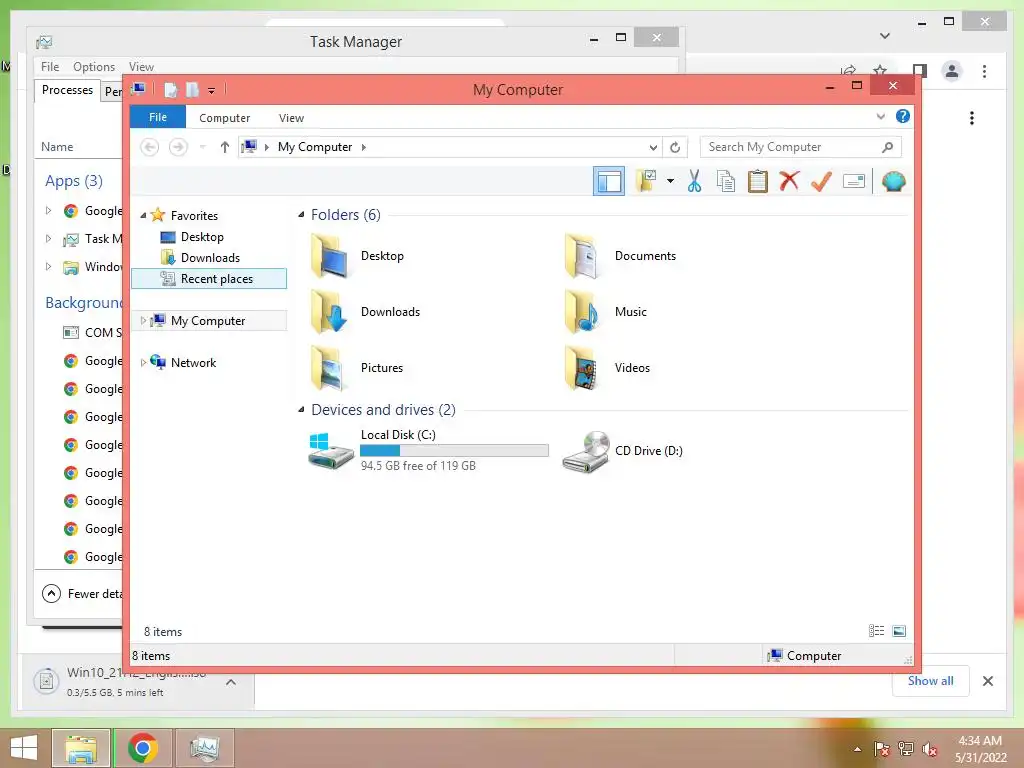The height and width of the screenshot is (768, 1024).
Task: Close the Chrome downloads bar
Action: pos(987,681)
